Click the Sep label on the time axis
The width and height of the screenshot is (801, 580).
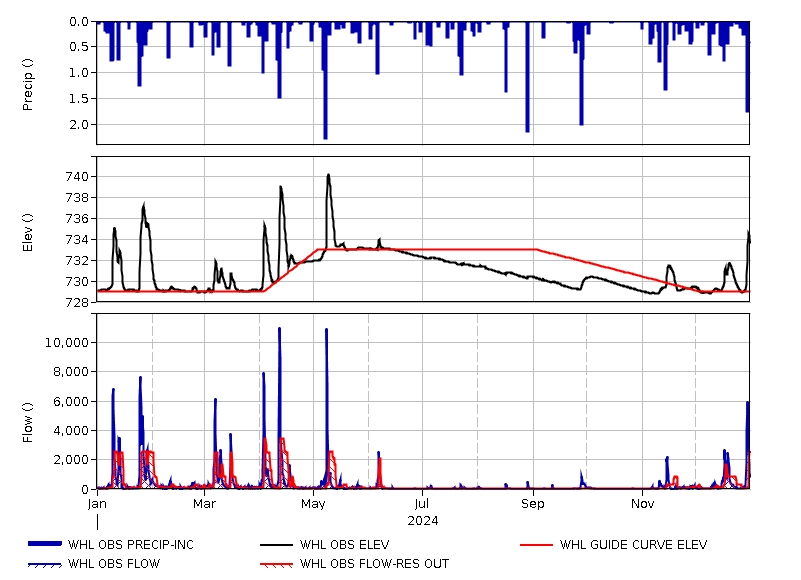click(533, 504)
